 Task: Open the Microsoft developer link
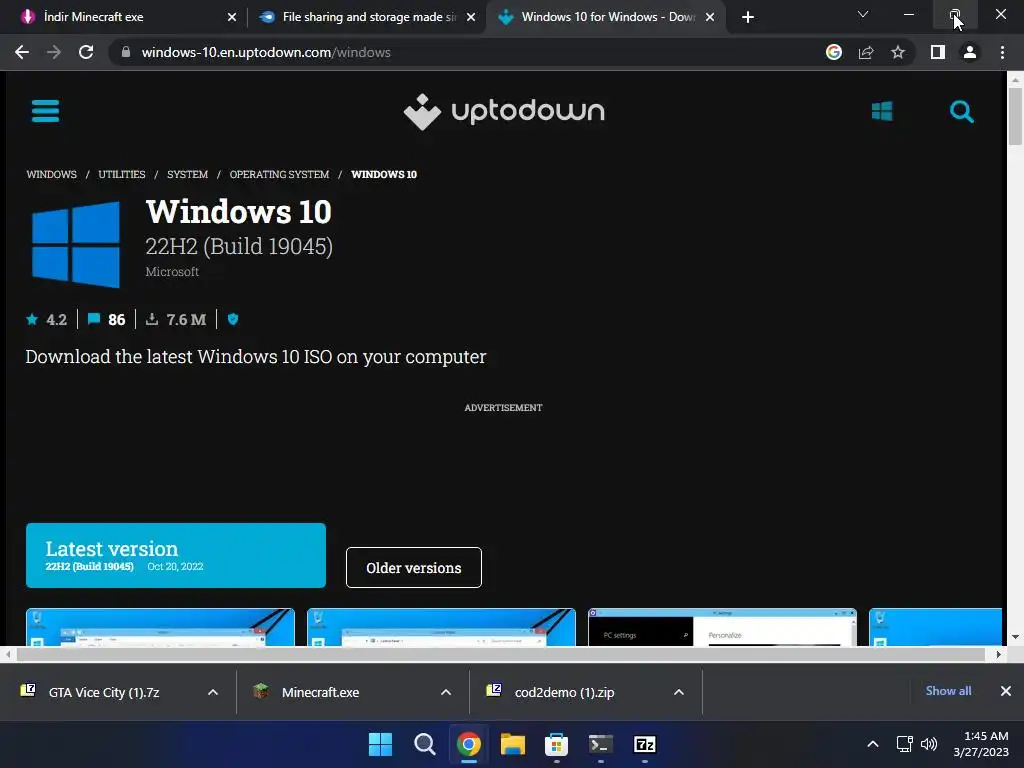coord(172,272)
